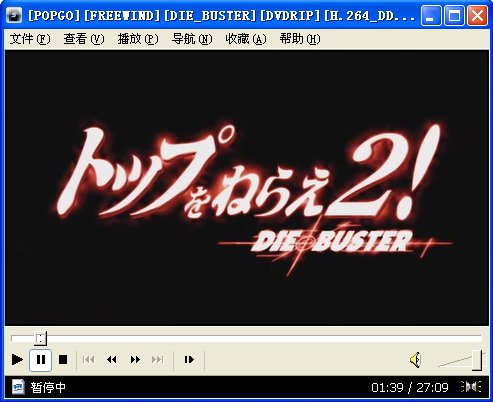Open the 查看(V) menu
The image size is (493, 402).
[84, 39]
